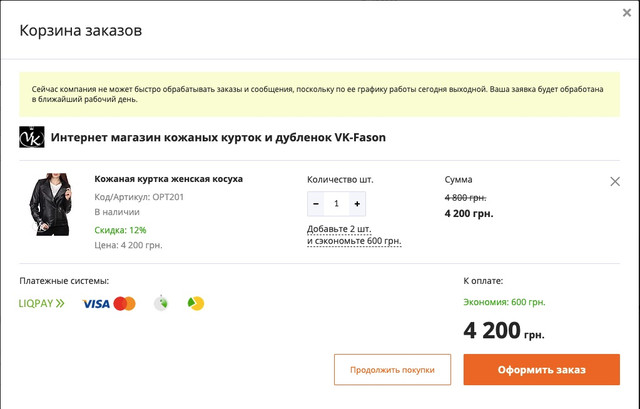This screenshot has width=640, height=409.
Task: Click 'Добавьте 2 шт. и сэкономьте' link
Action: (x=353, y=235)
